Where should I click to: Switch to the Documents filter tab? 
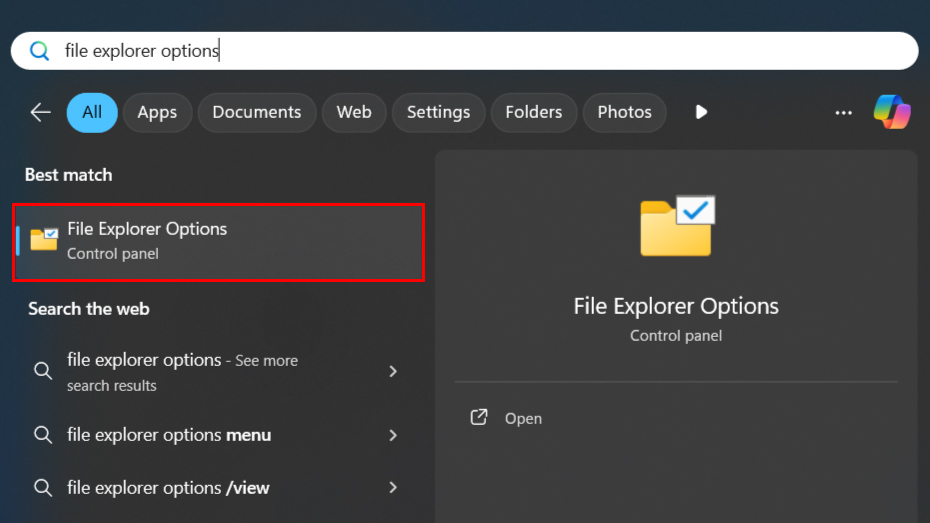[x=257, y=112]
